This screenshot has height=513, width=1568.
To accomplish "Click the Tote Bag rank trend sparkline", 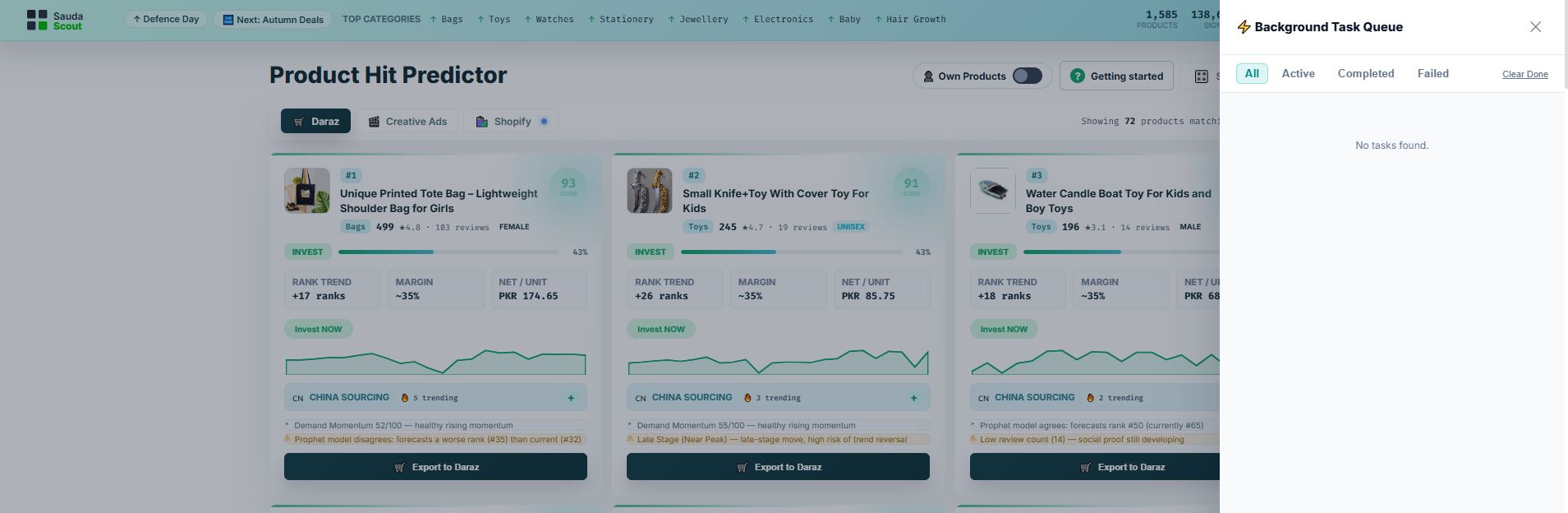I will click(x=435, y=362).
